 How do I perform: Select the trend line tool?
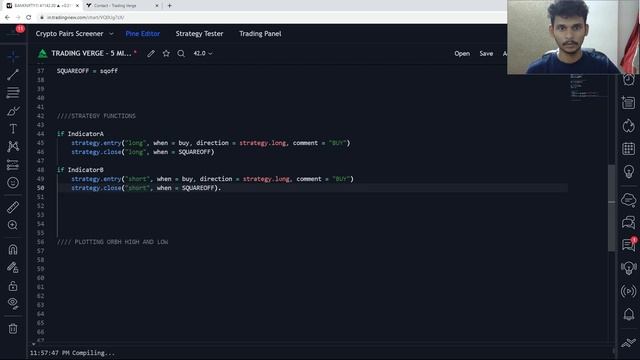13,74
